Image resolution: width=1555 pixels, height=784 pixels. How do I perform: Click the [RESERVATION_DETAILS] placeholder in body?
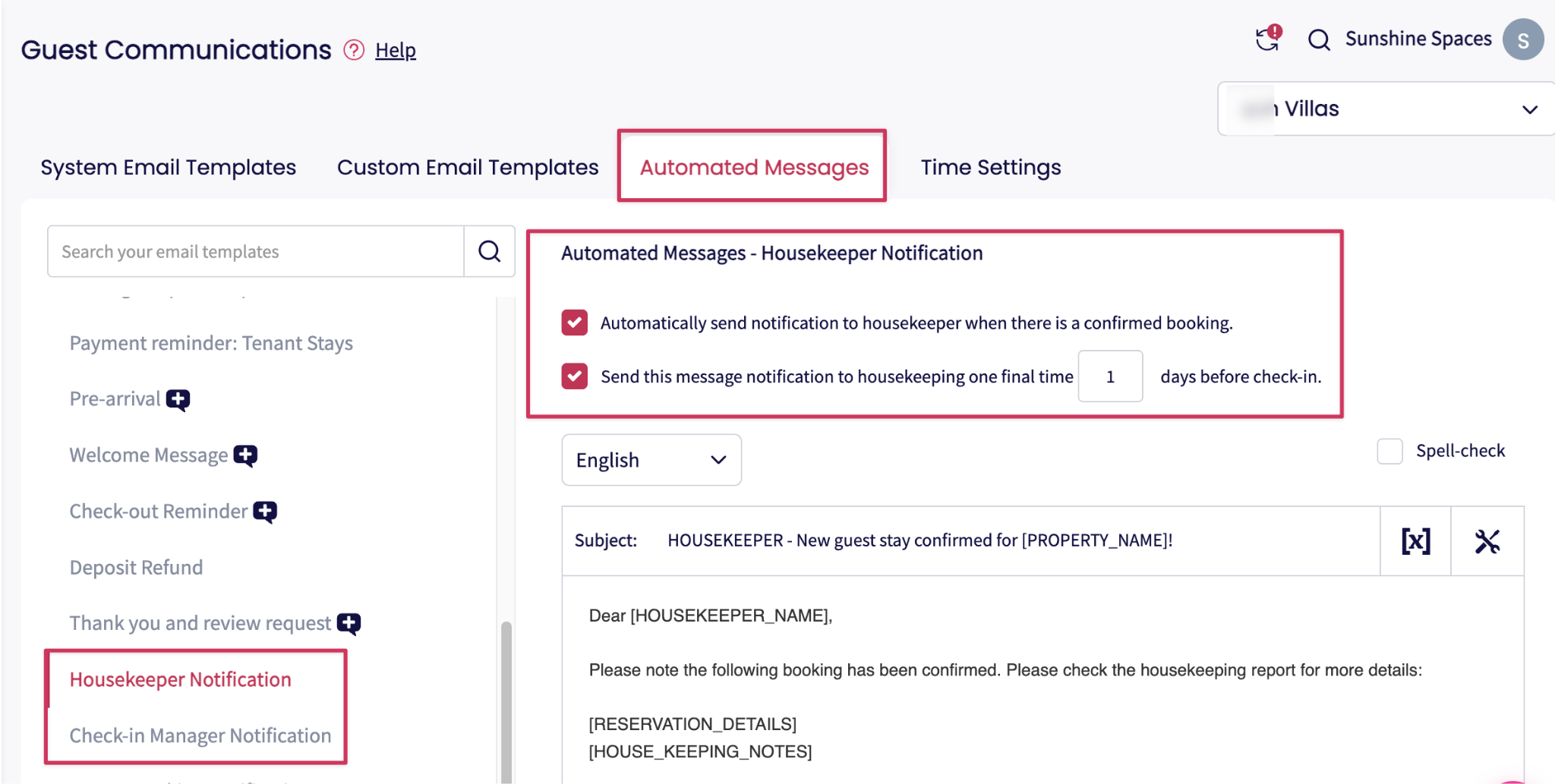click(x=692, y=724)
